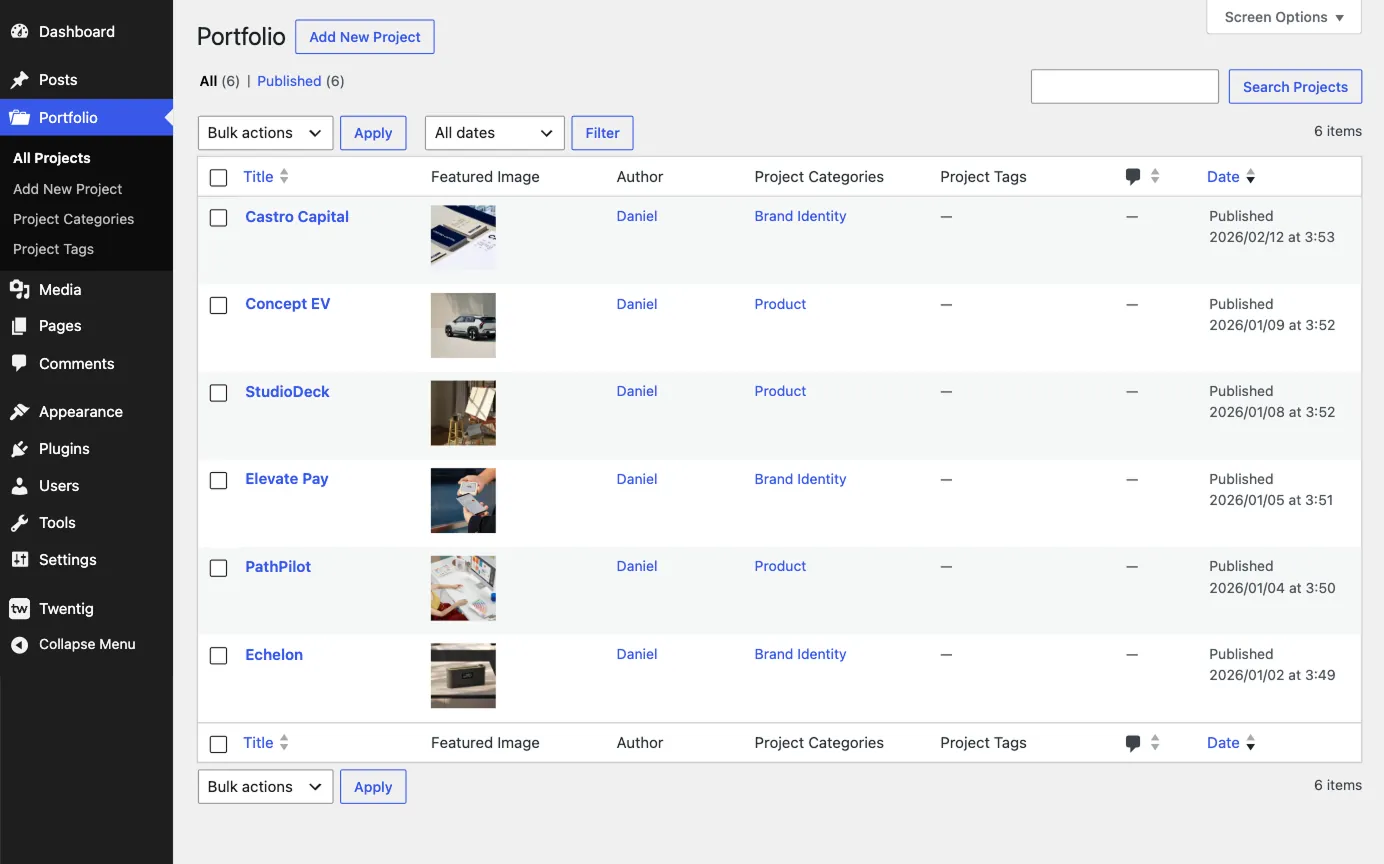Switch to the Published filter view

289,81
